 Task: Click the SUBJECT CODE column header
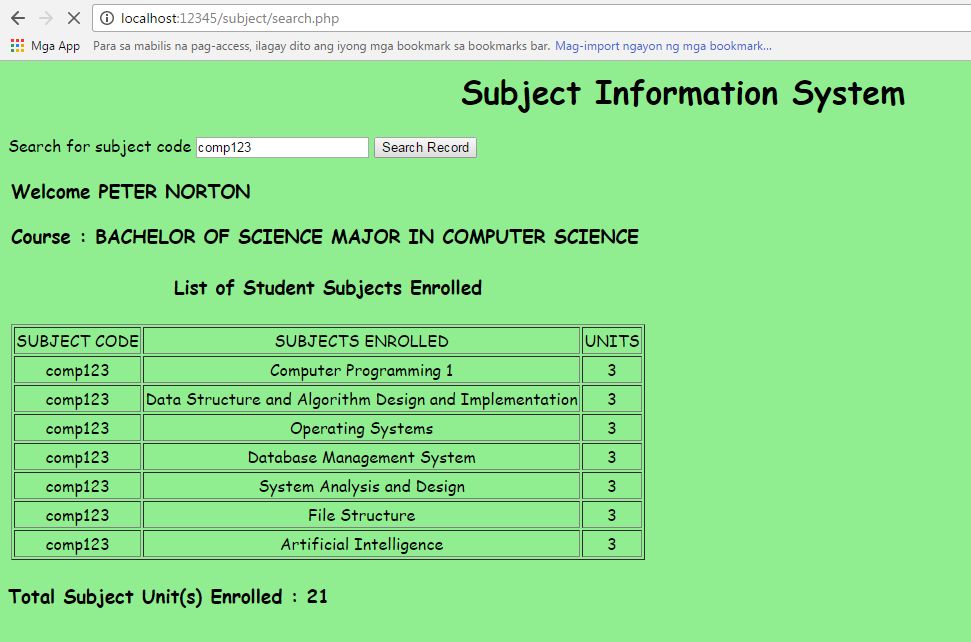(76, 340)
